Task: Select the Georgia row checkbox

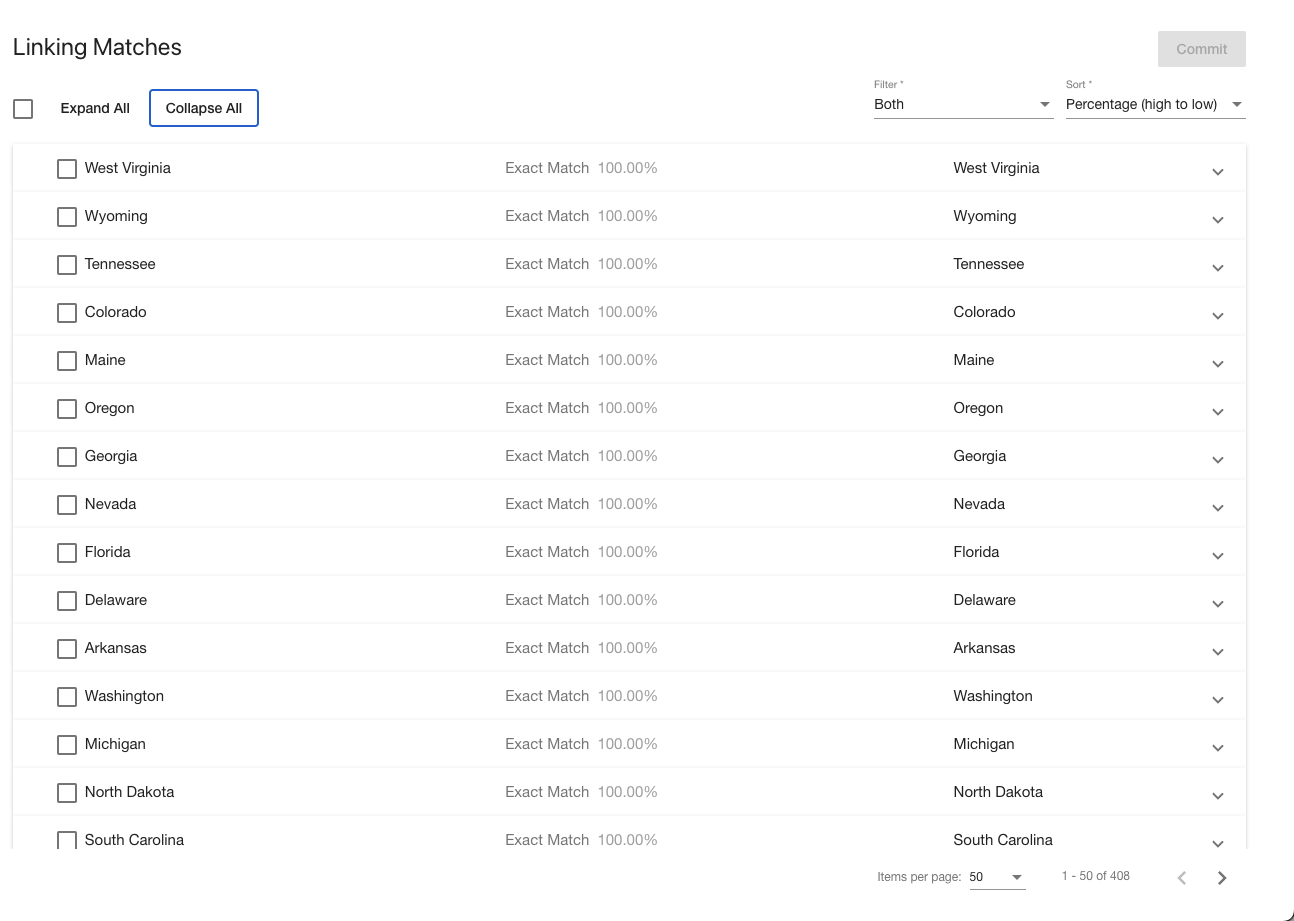Action: (67, 457)
